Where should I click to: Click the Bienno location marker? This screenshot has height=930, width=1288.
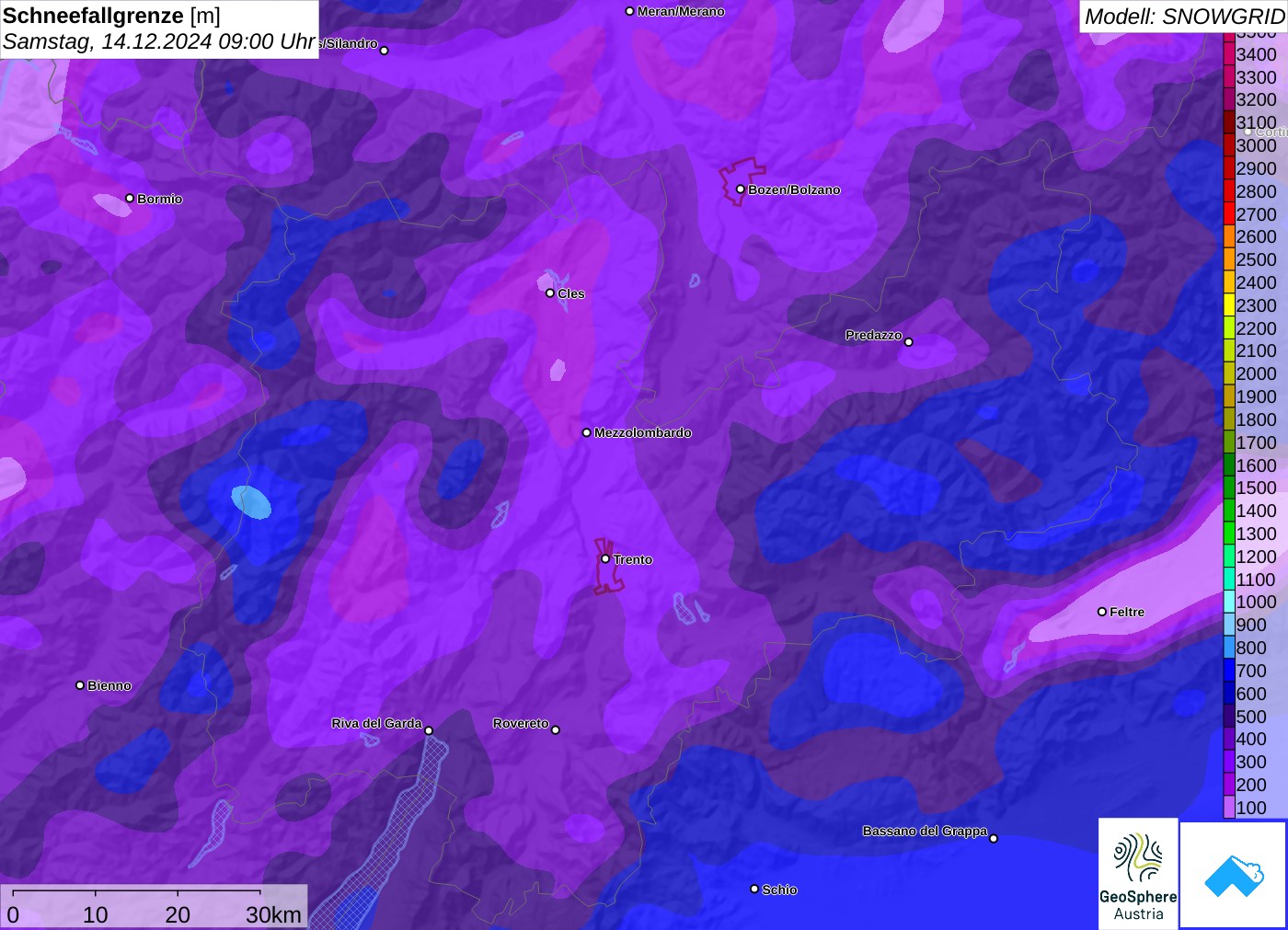[80, 685]
